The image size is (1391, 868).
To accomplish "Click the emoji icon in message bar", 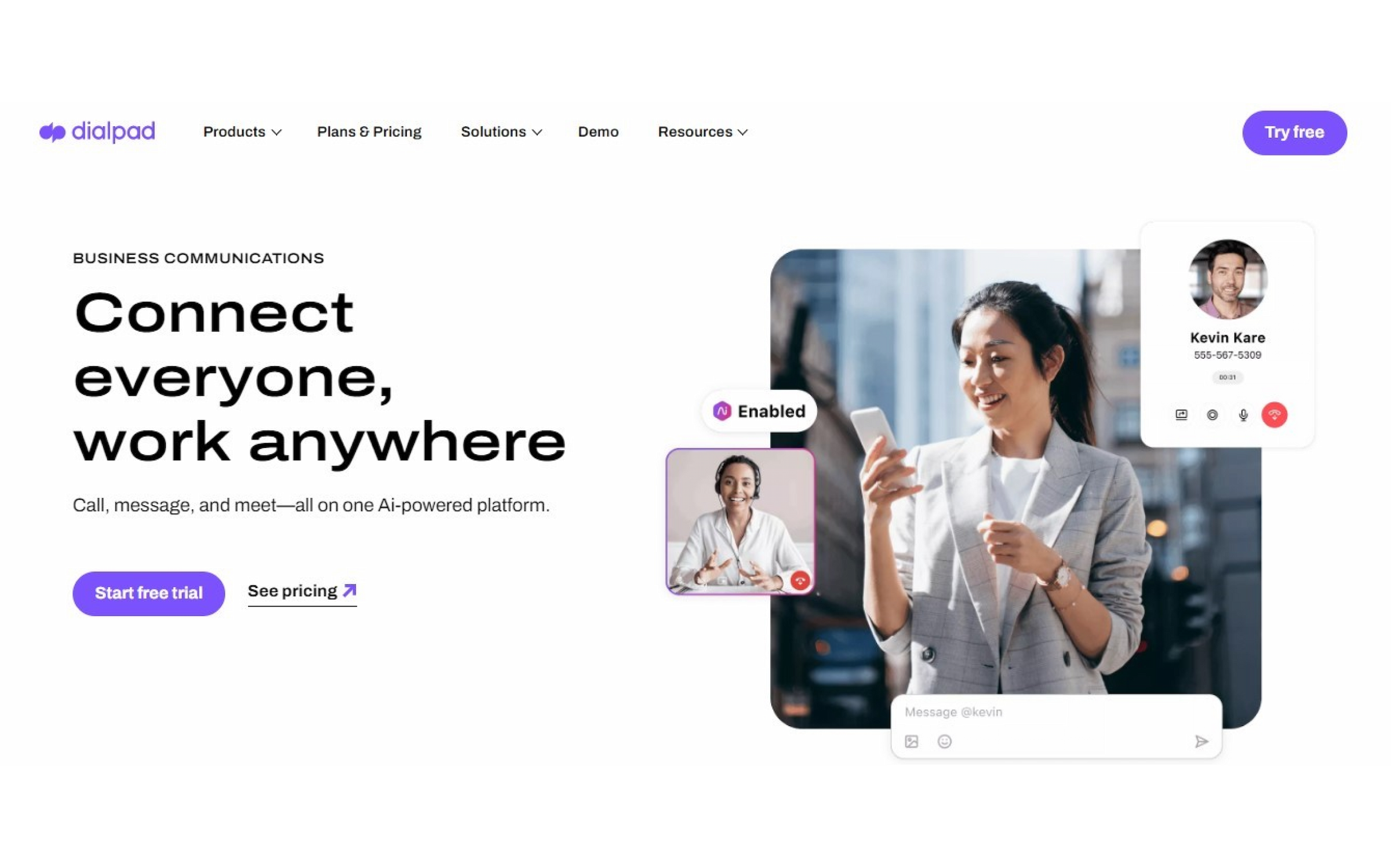I will (x=944, y=742).
